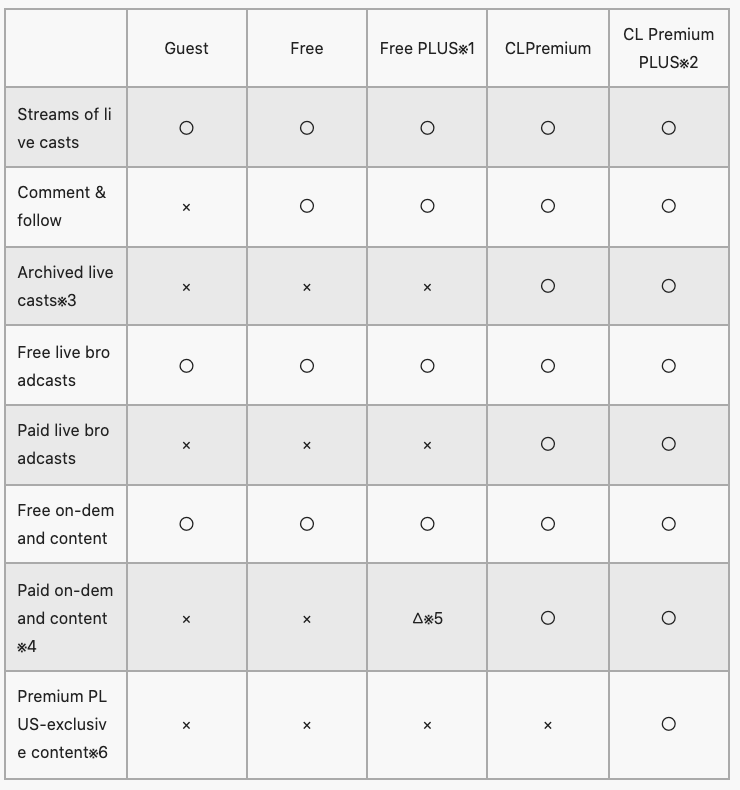Click the CL Premium PLUS※2 column header
This screenshot has height=790, width=740.
point(668,48)
